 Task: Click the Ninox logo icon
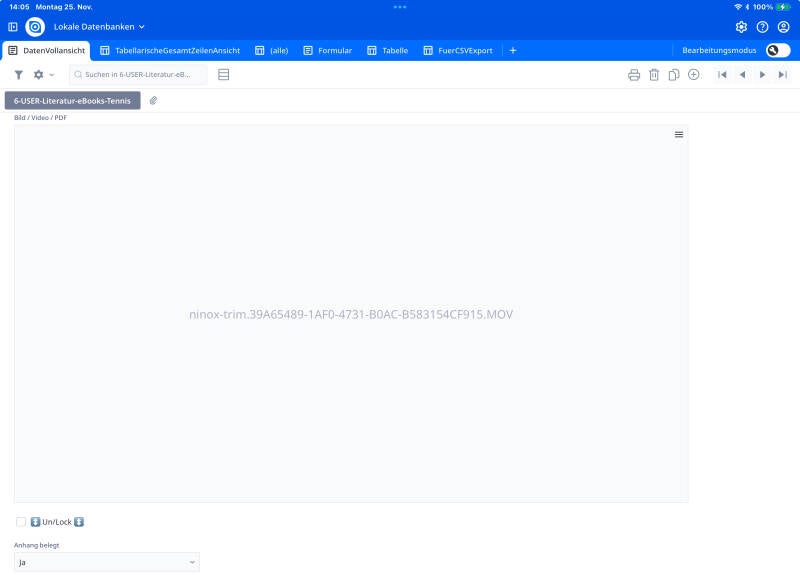click(35, 27)
